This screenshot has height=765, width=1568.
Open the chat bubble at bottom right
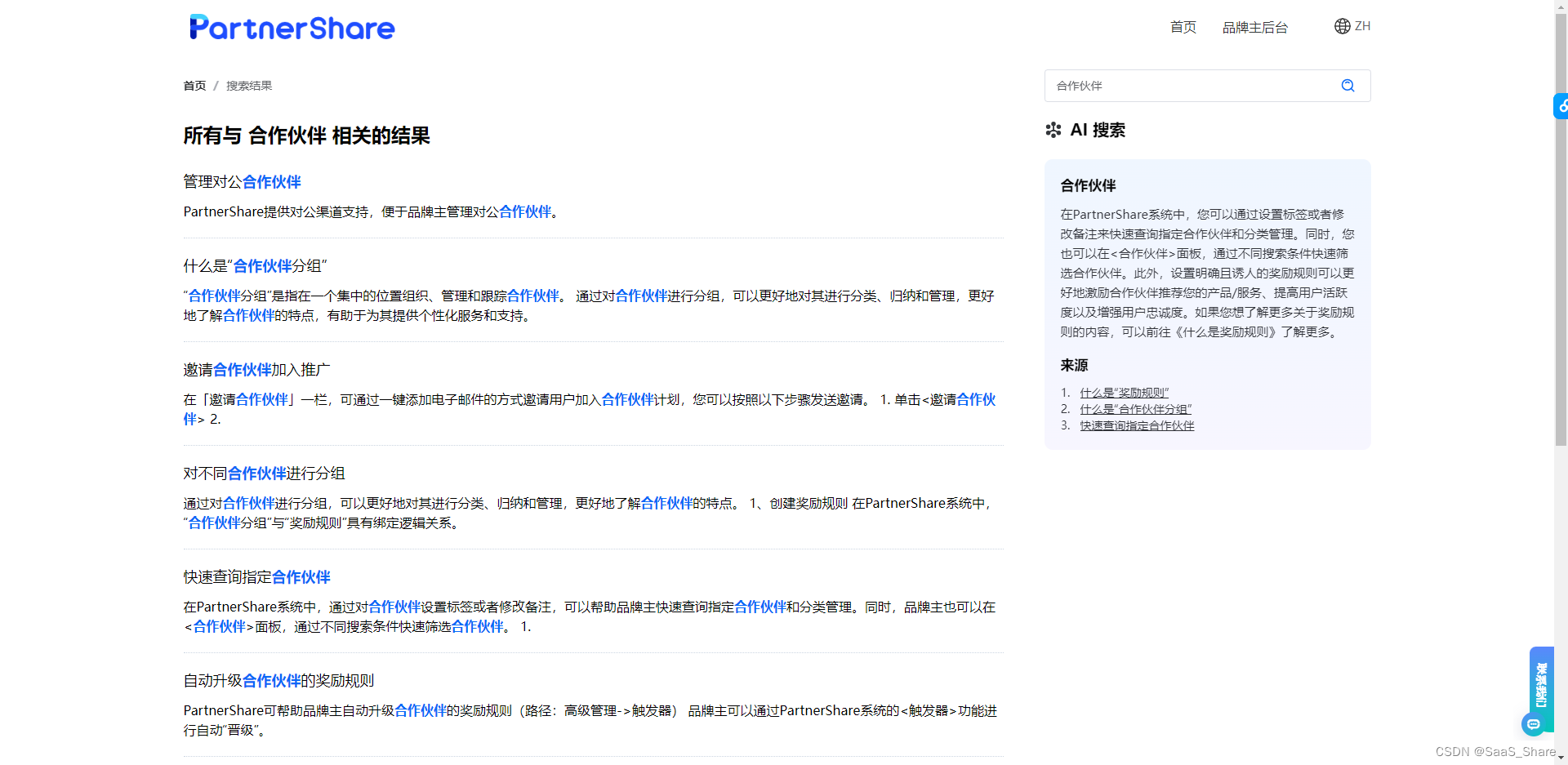(x=1535, y=724)
